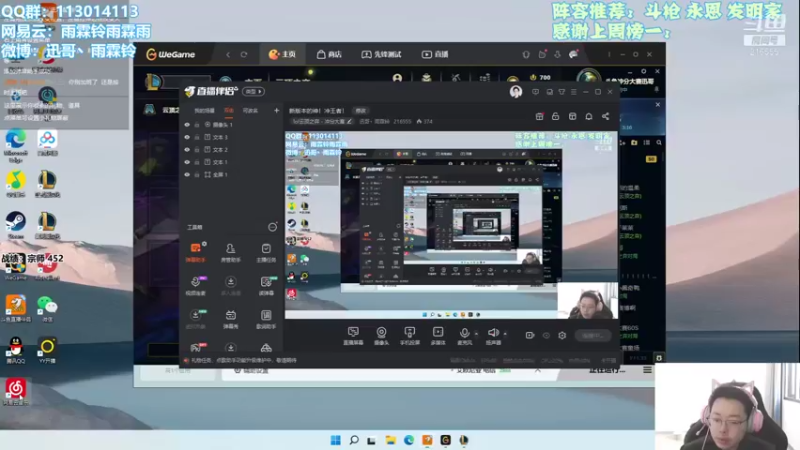Image resolution: width=800 pixels, height=450 pixels.
Task: Add a new scene with plus icon
Action: click(x=277, y=110)
